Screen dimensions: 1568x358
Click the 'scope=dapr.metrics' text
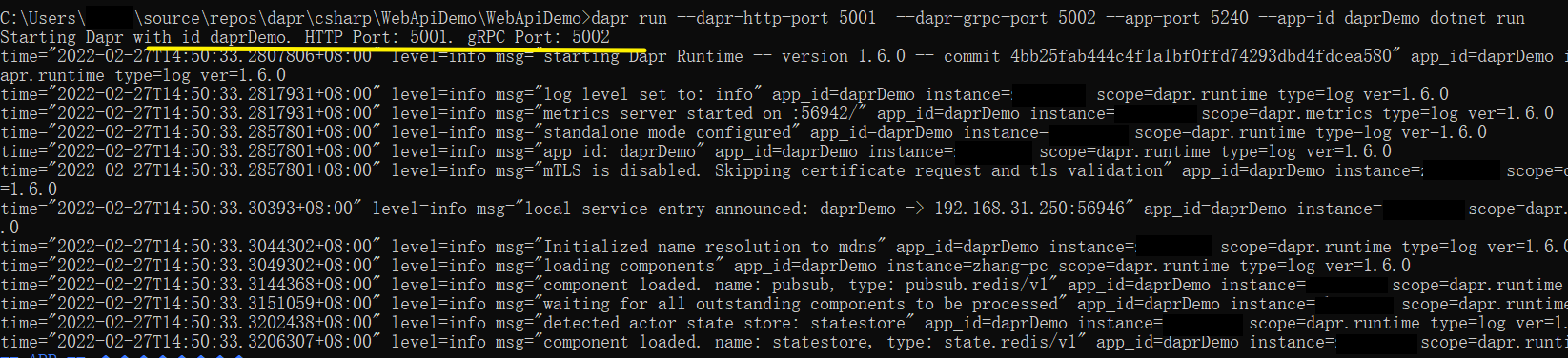coord(1287,113)
